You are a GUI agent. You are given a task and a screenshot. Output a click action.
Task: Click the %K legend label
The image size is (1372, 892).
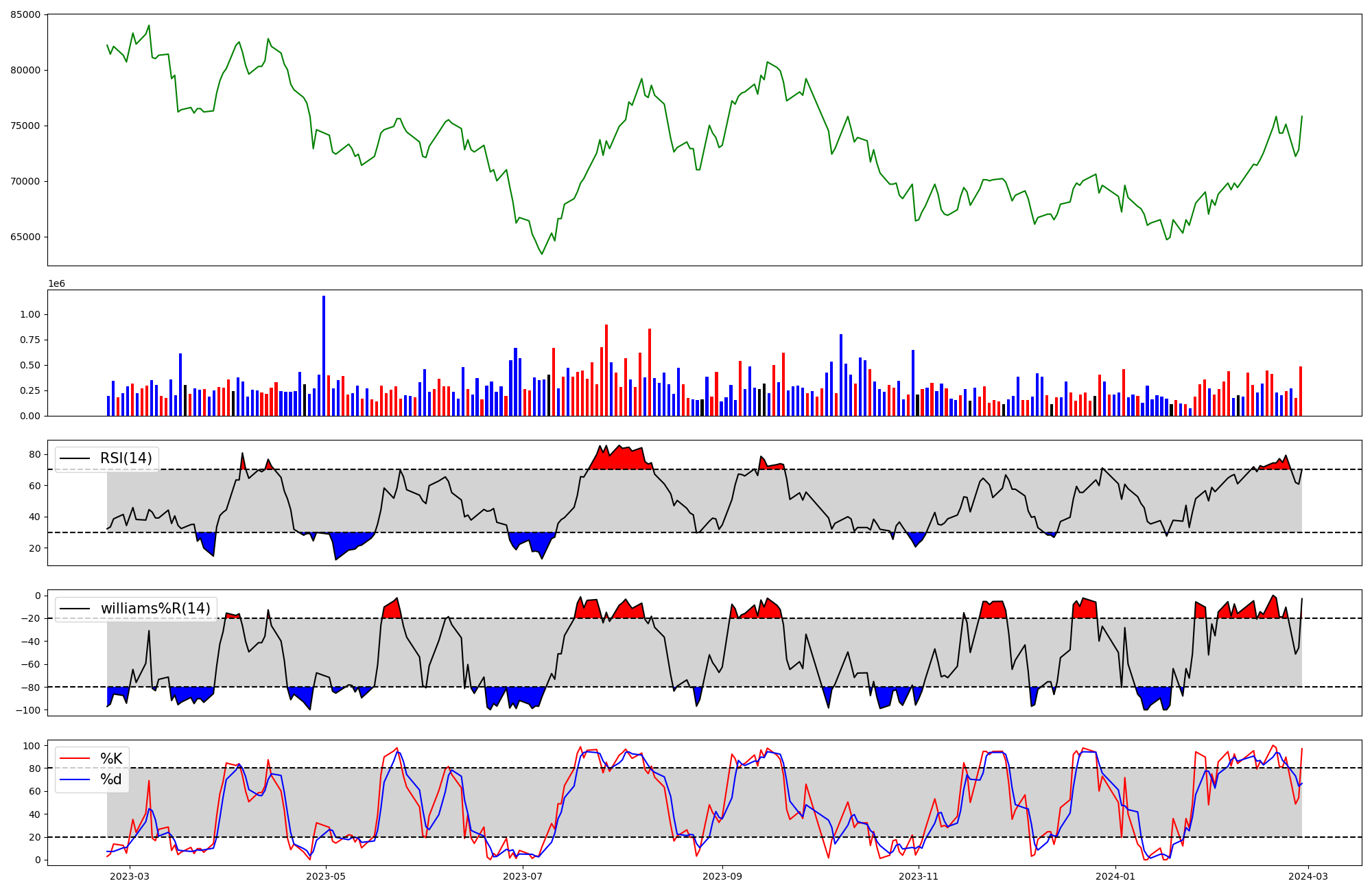point(111,758)
